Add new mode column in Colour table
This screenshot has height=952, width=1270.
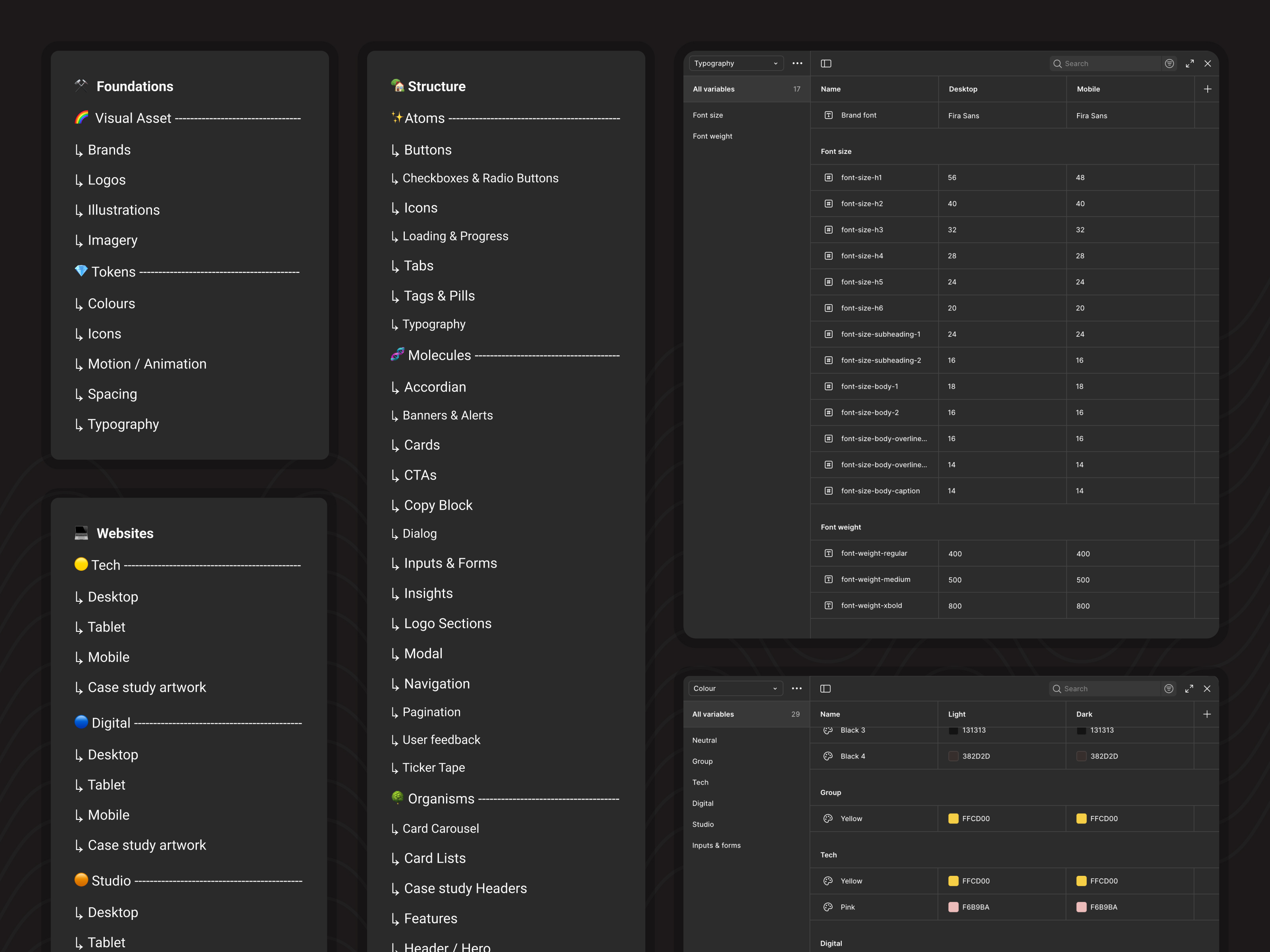(x=1207, y=714)
